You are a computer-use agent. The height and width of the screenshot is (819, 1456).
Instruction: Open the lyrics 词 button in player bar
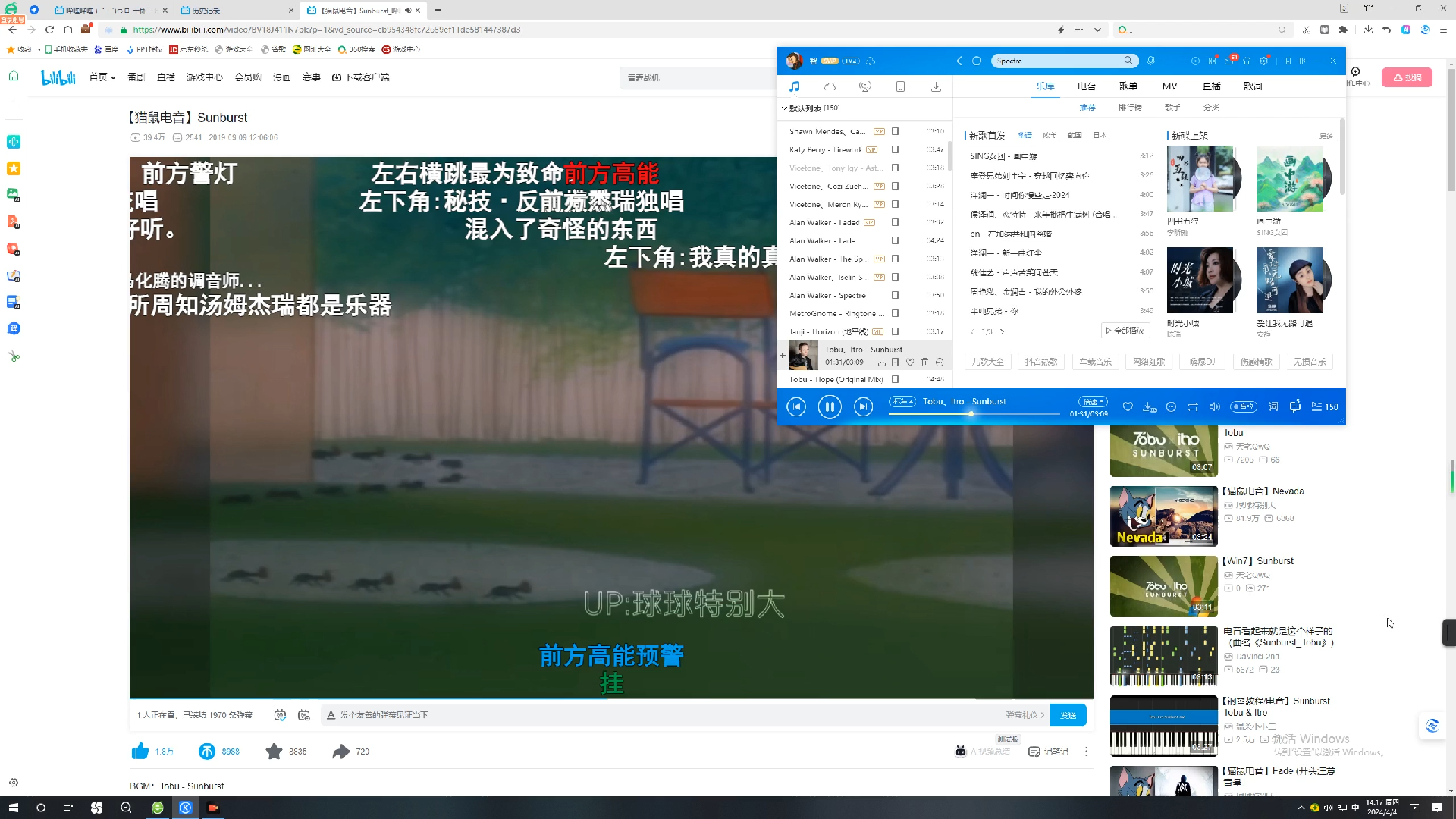click(1273, 407)
